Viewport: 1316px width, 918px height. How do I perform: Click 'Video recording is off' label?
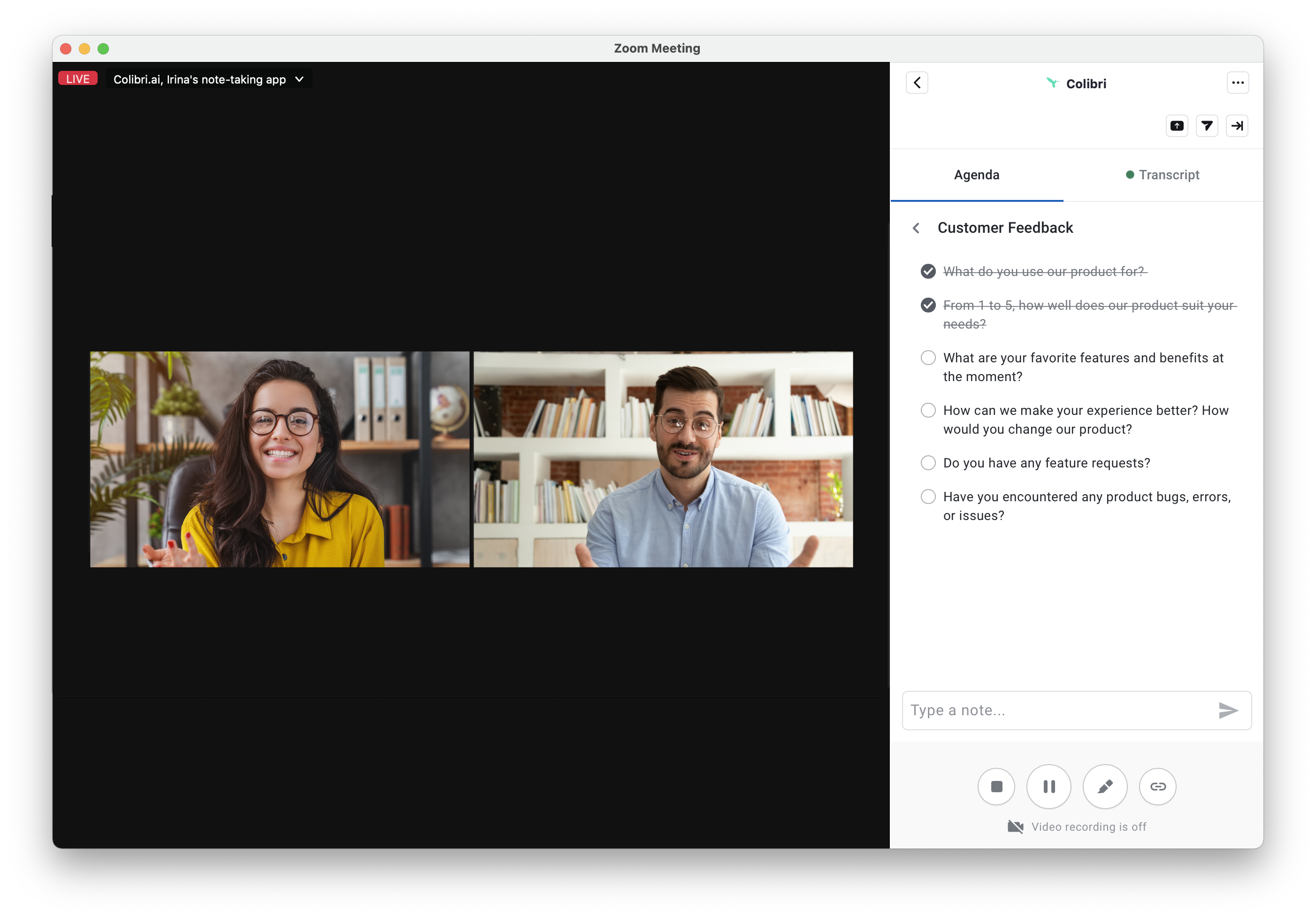(1088, 827)
